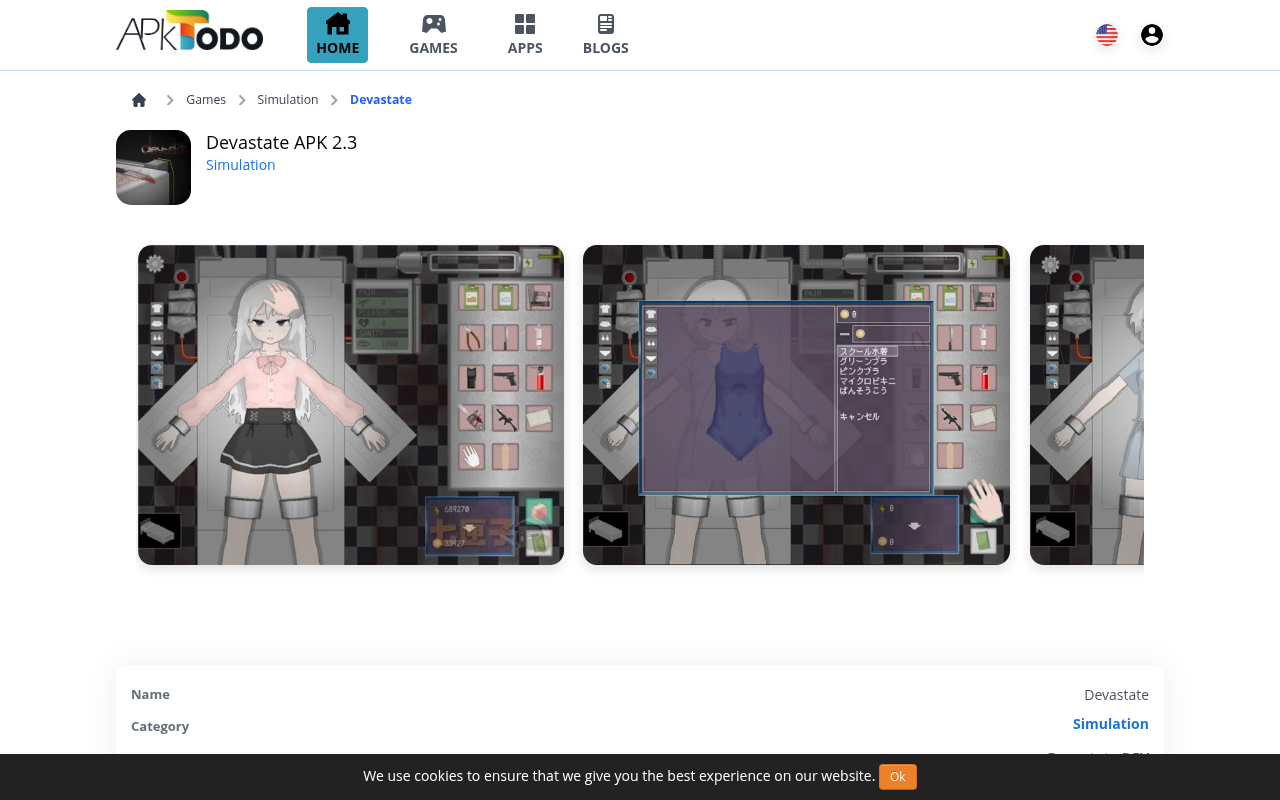The image size is (1280, 800).
Task: Go to Simulation in the breadcrumb
Action: point(288,100)
